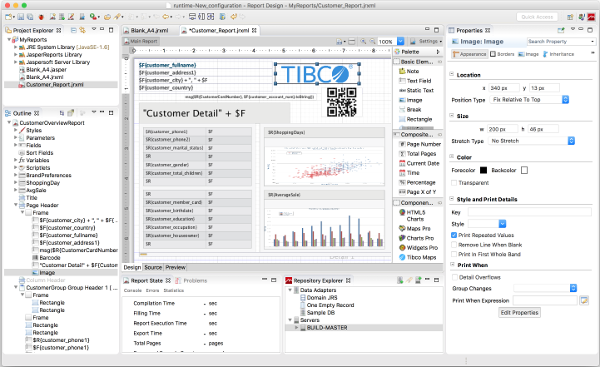The height and width of the screenshot is (367, 600).
Task: Click the Forecolor black swatch
Action: [483, 170]
